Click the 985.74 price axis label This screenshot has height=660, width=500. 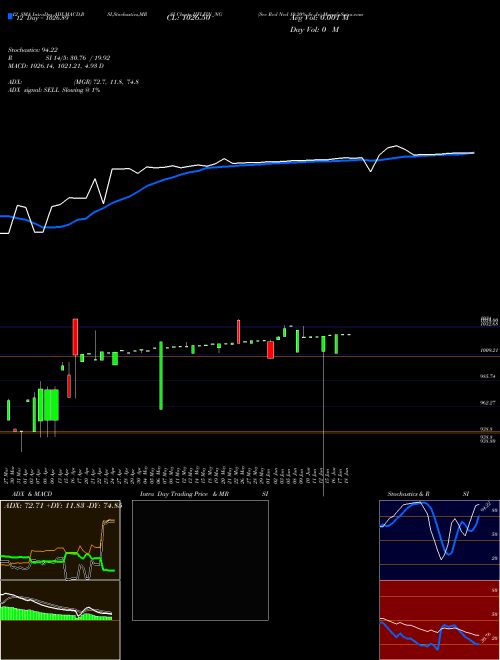489,376
